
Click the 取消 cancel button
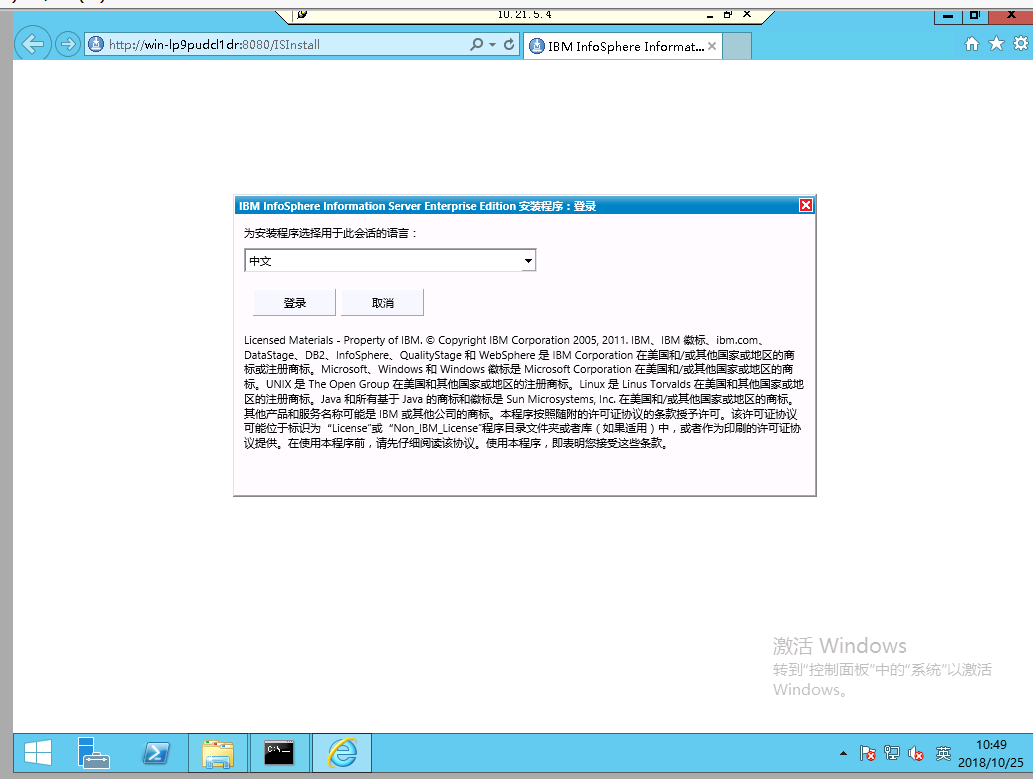382,302
